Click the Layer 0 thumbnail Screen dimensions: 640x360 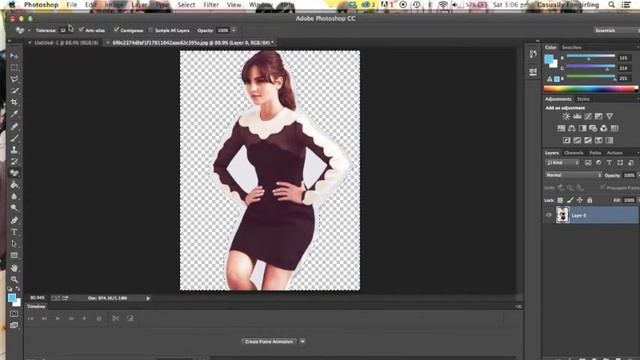(562, 215)
